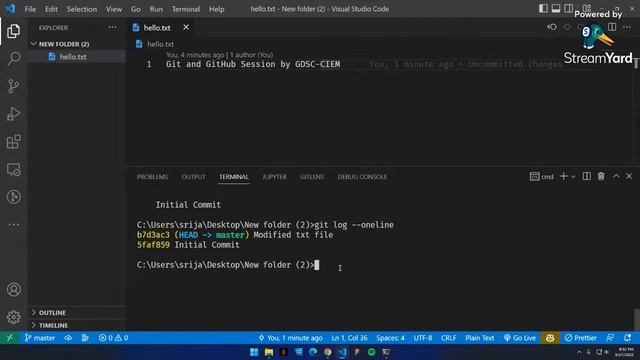640x360 pixels.
Task: Switch to JUPYTER panel tab
Action: (x=274, y=176)
